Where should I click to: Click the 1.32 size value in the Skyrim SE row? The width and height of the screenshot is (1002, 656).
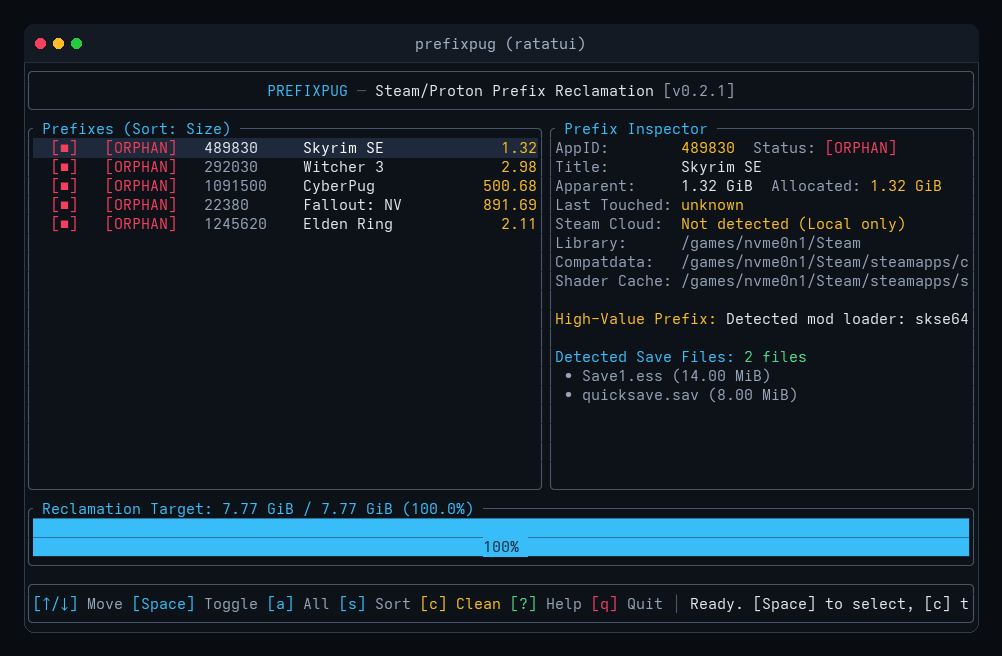[519, 148]
